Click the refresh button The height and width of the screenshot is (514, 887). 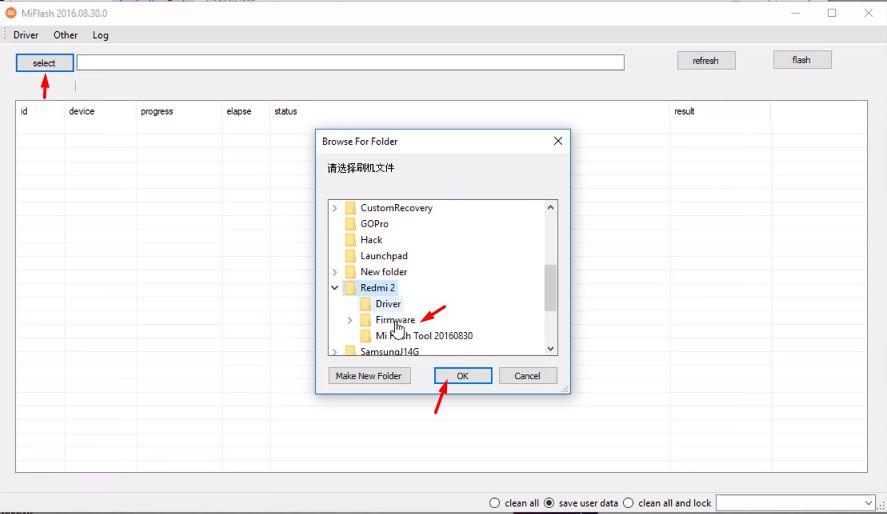[706, 61]
